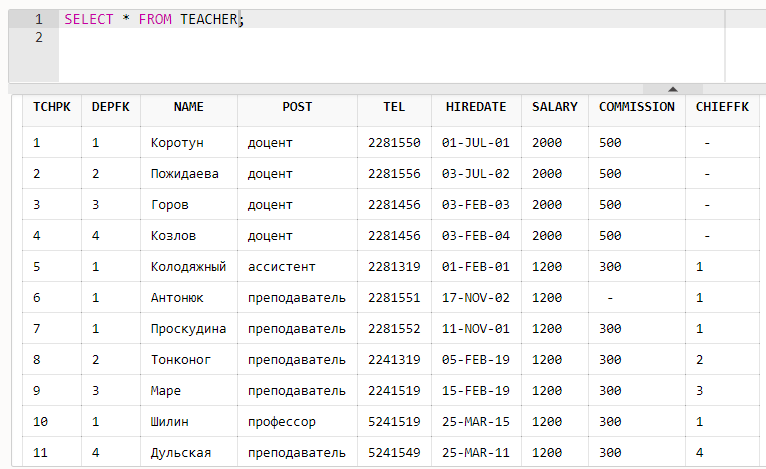Viewport: 766px width, 469px height.
Task: Click the hire date 25-MAR-15
Action: click(476, 422)
